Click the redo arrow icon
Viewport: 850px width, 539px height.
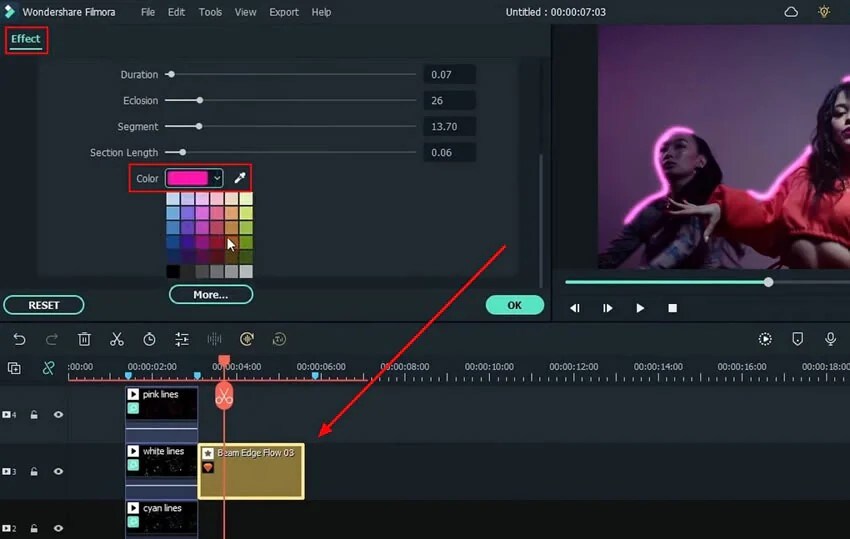click(x=52, y=339)
